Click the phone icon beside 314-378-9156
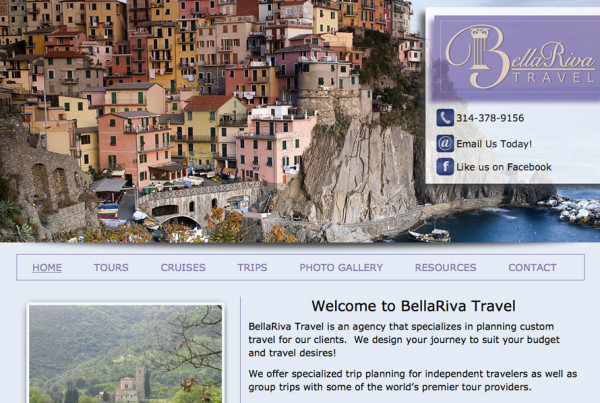This screenshot has width=600, height=403. point(445,117)
